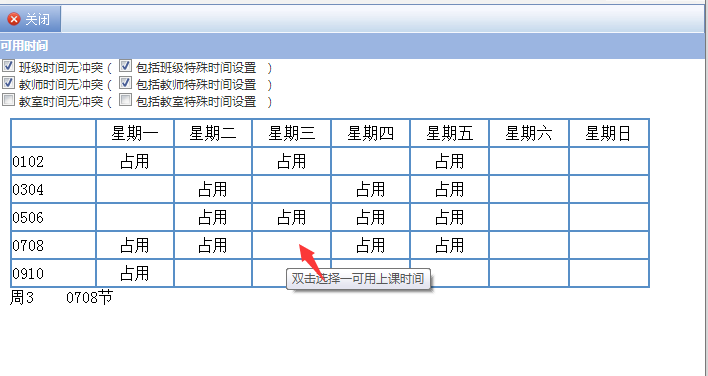Click 占用 cell at 星期三 0506
The width and height of the screenshot is (708, 376).
pos(291,217)
